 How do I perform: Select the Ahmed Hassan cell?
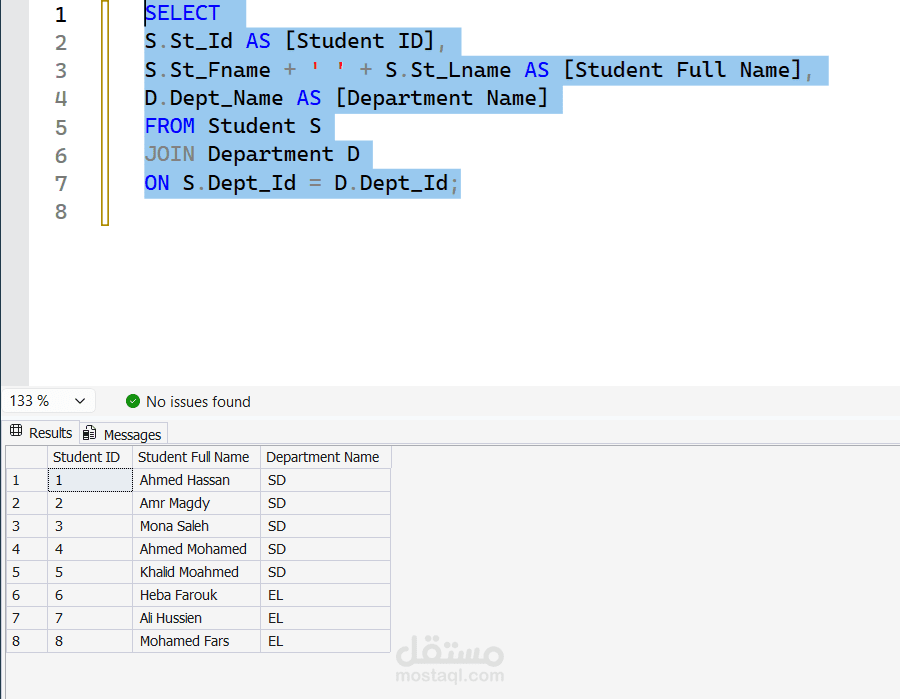(x=196, y=480)
